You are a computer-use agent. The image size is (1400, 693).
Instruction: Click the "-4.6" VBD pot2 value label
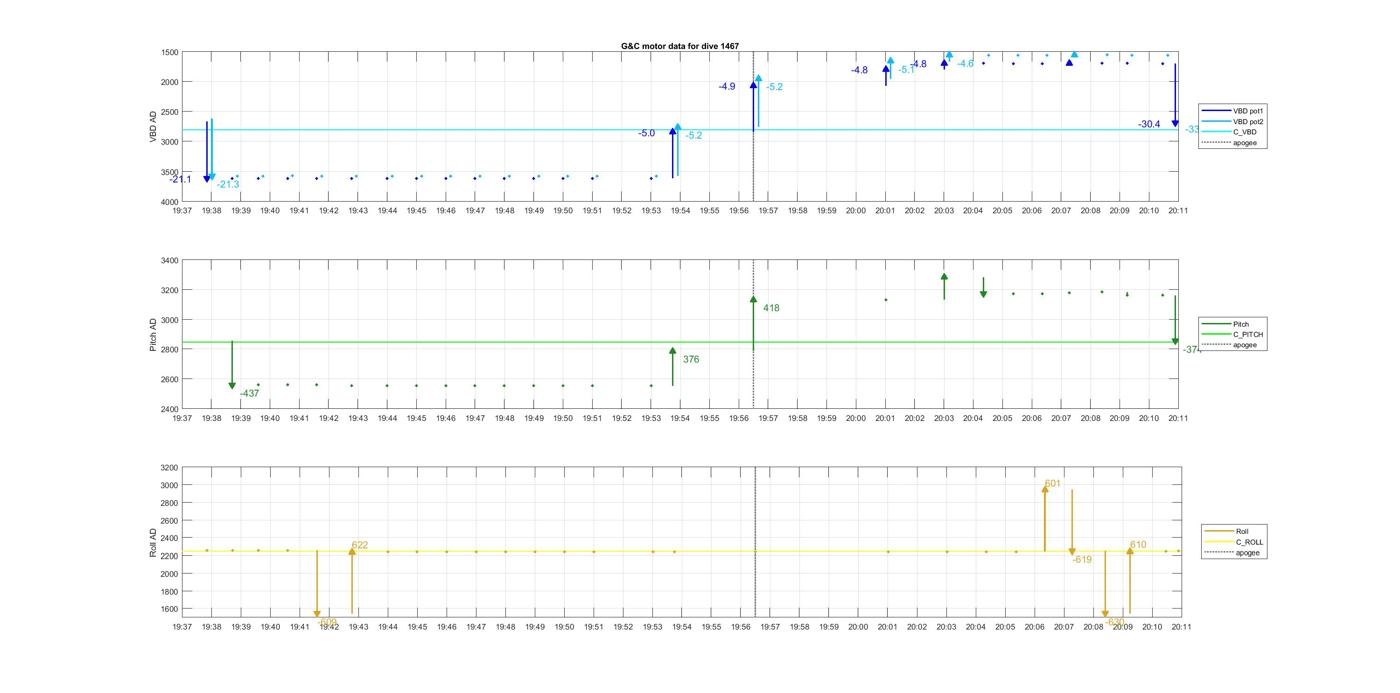(965, 64)
